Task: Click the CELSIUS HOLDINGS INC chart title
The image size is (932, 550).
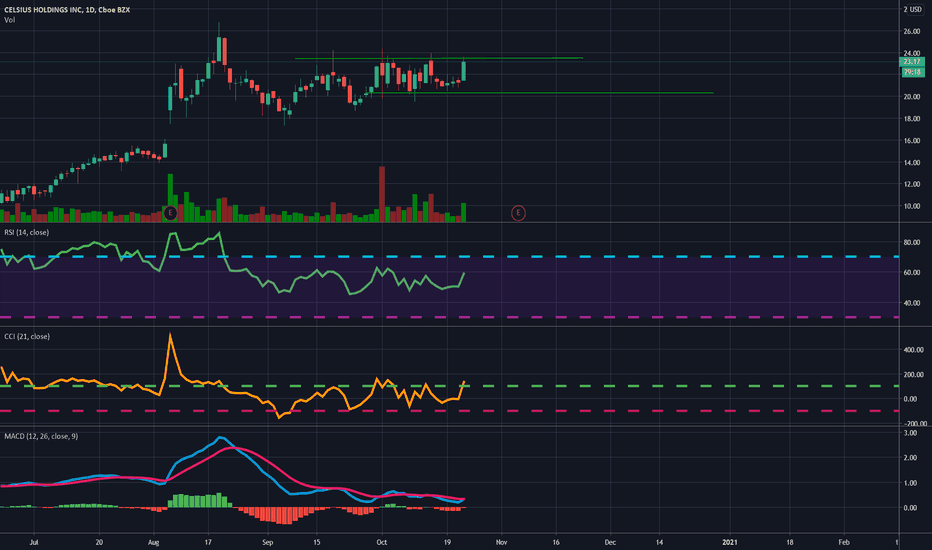Action: 67,10
